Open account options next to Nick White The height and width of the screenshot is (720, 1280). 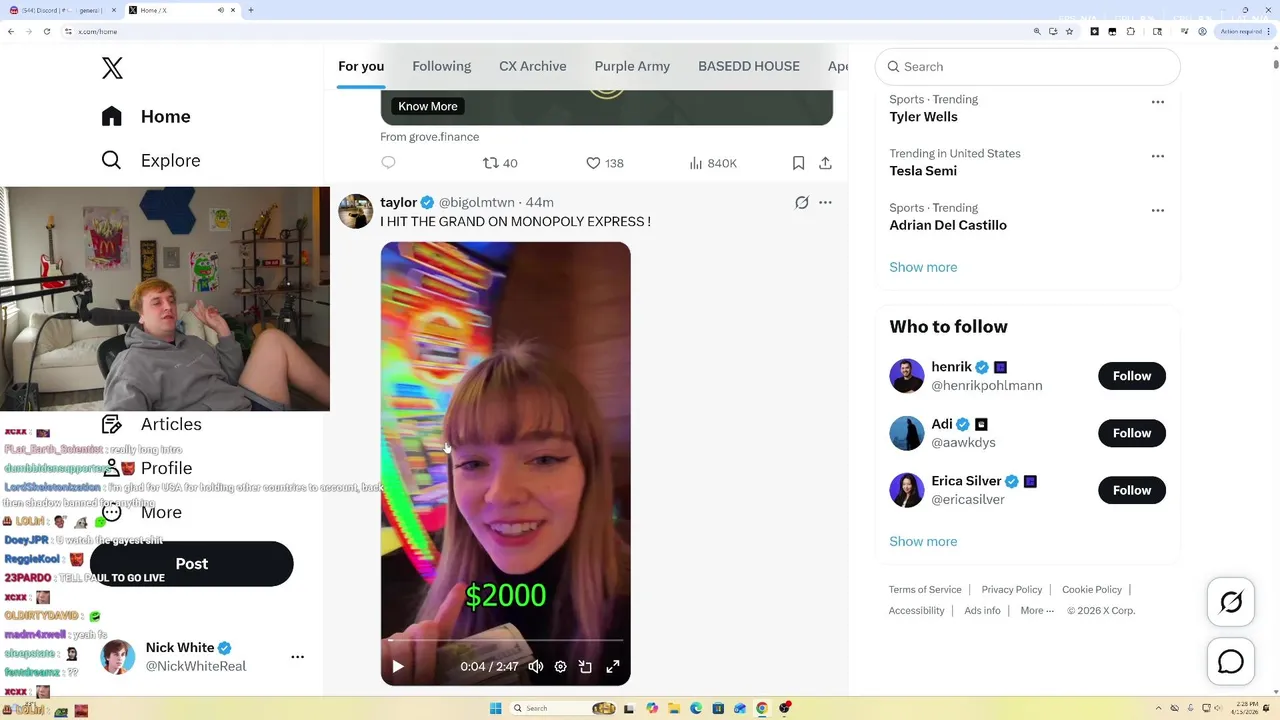point(297,657)
